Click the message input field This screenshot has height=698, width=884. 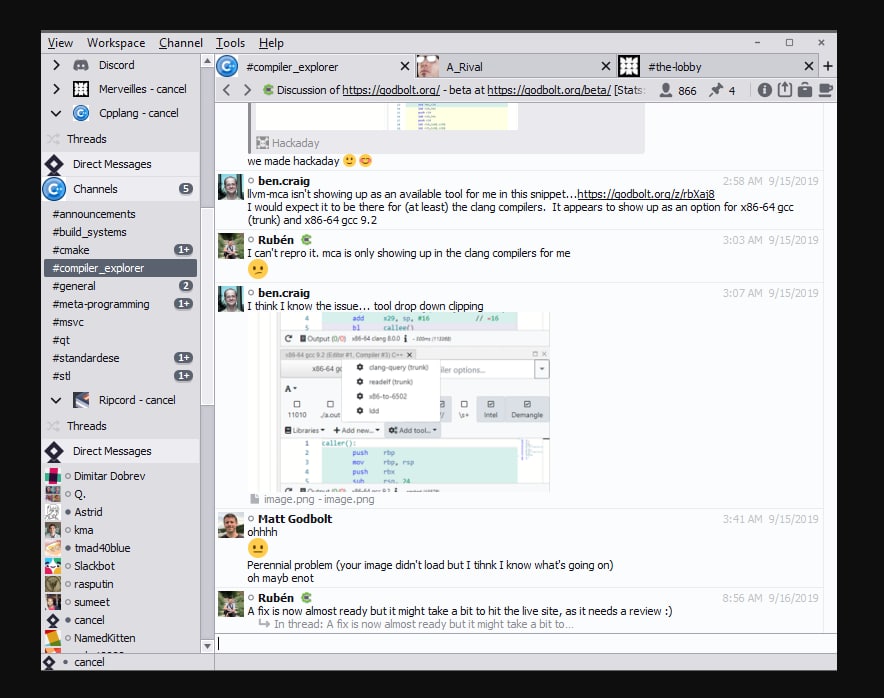[525, 643]
